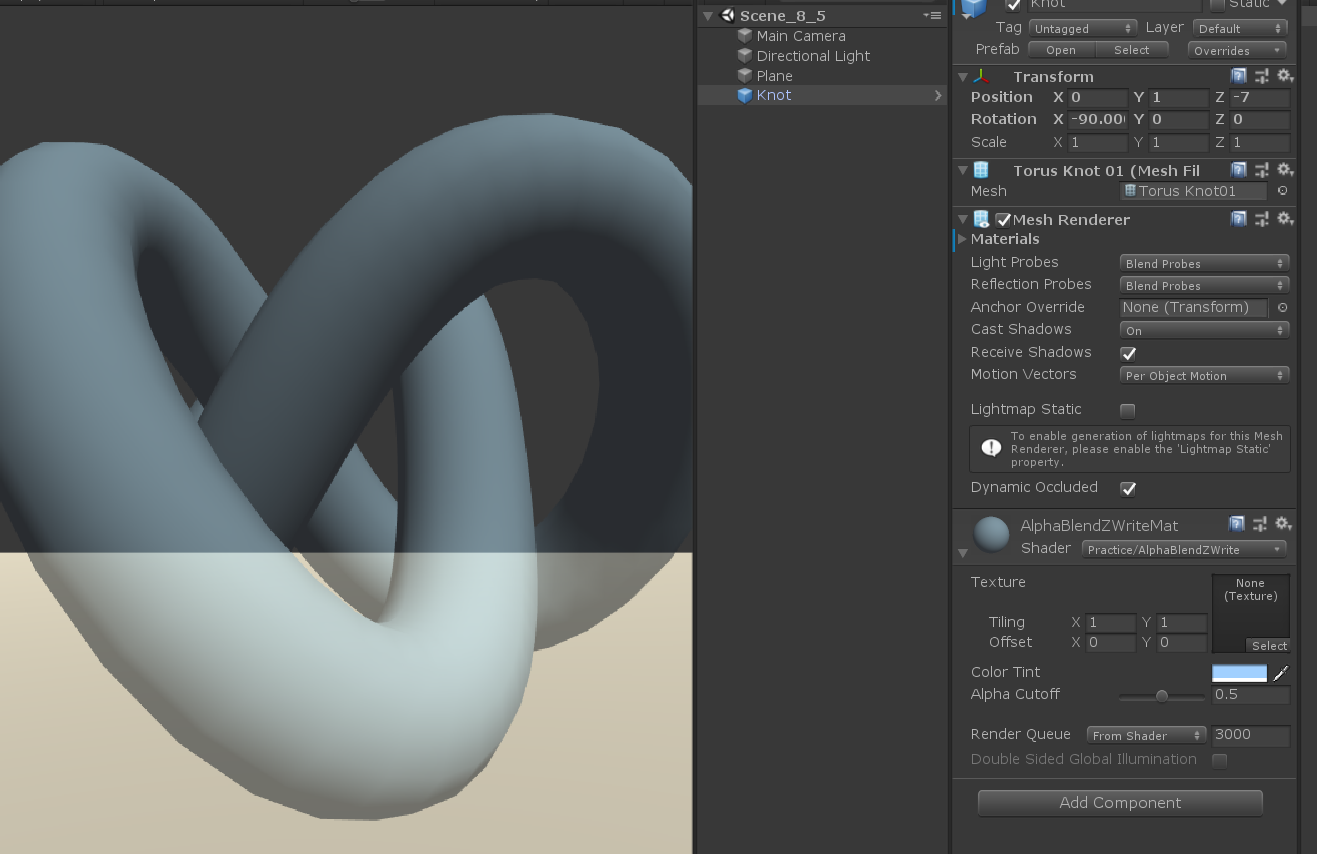The height and width of the screenshot is (854, 1317).
Task: Click the Double Sided Global Illumination checkbox
Action: (1220, 760)
